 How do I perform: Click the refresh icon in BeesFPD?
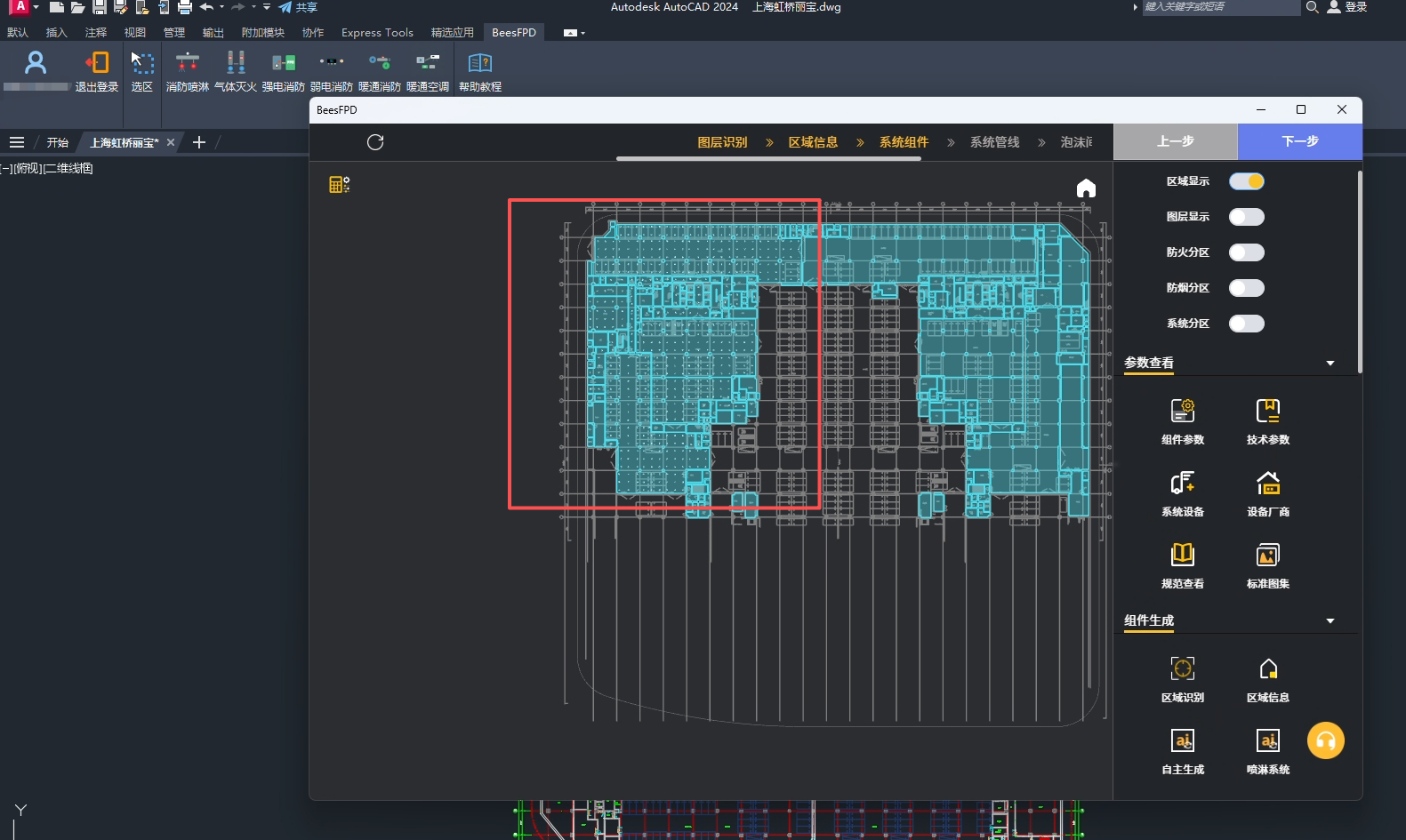[375, 142]
